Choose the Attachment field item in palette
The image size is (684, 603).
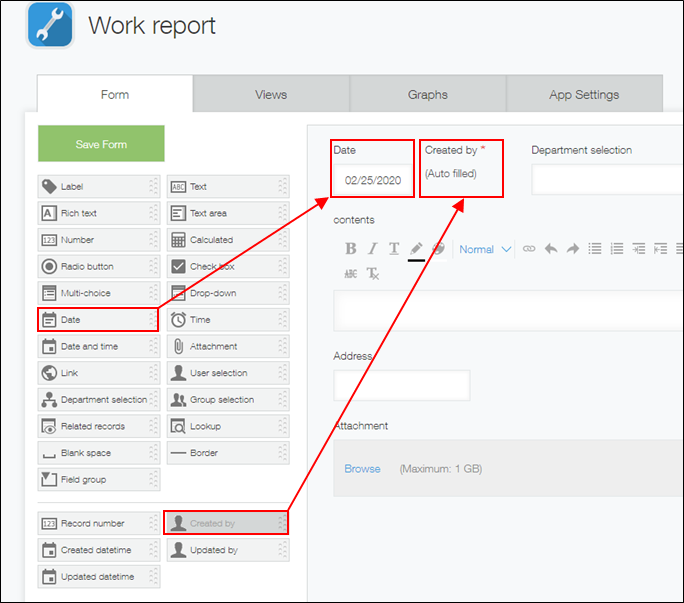(x=228, y=346)
